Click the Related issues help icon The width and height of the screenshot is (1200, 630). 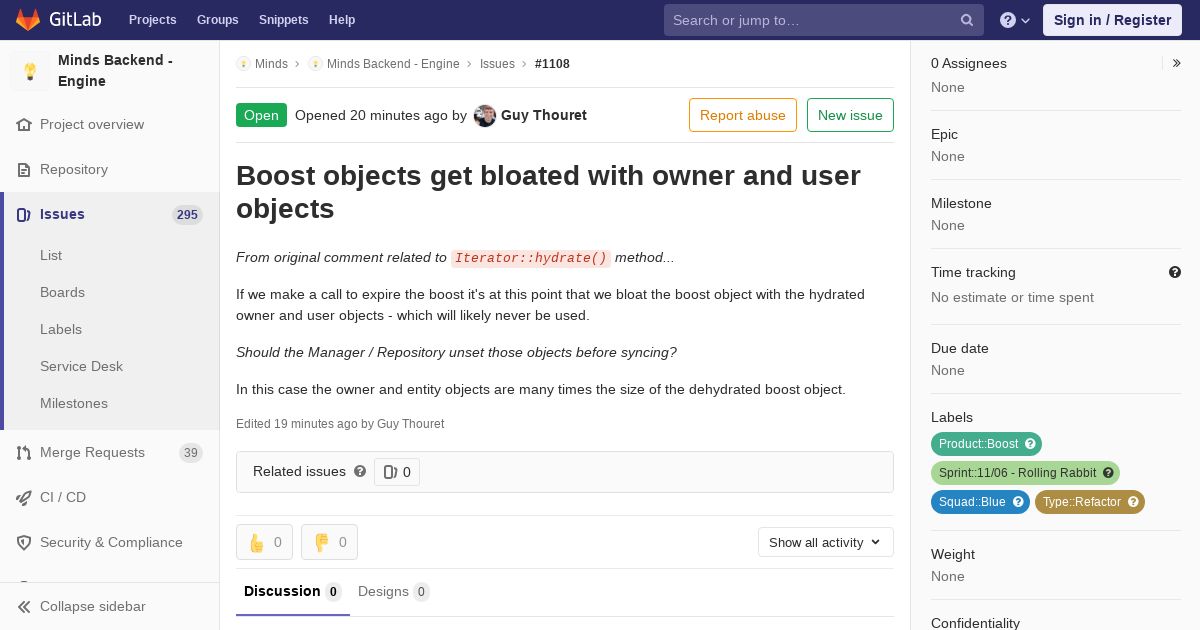[360, 471]
